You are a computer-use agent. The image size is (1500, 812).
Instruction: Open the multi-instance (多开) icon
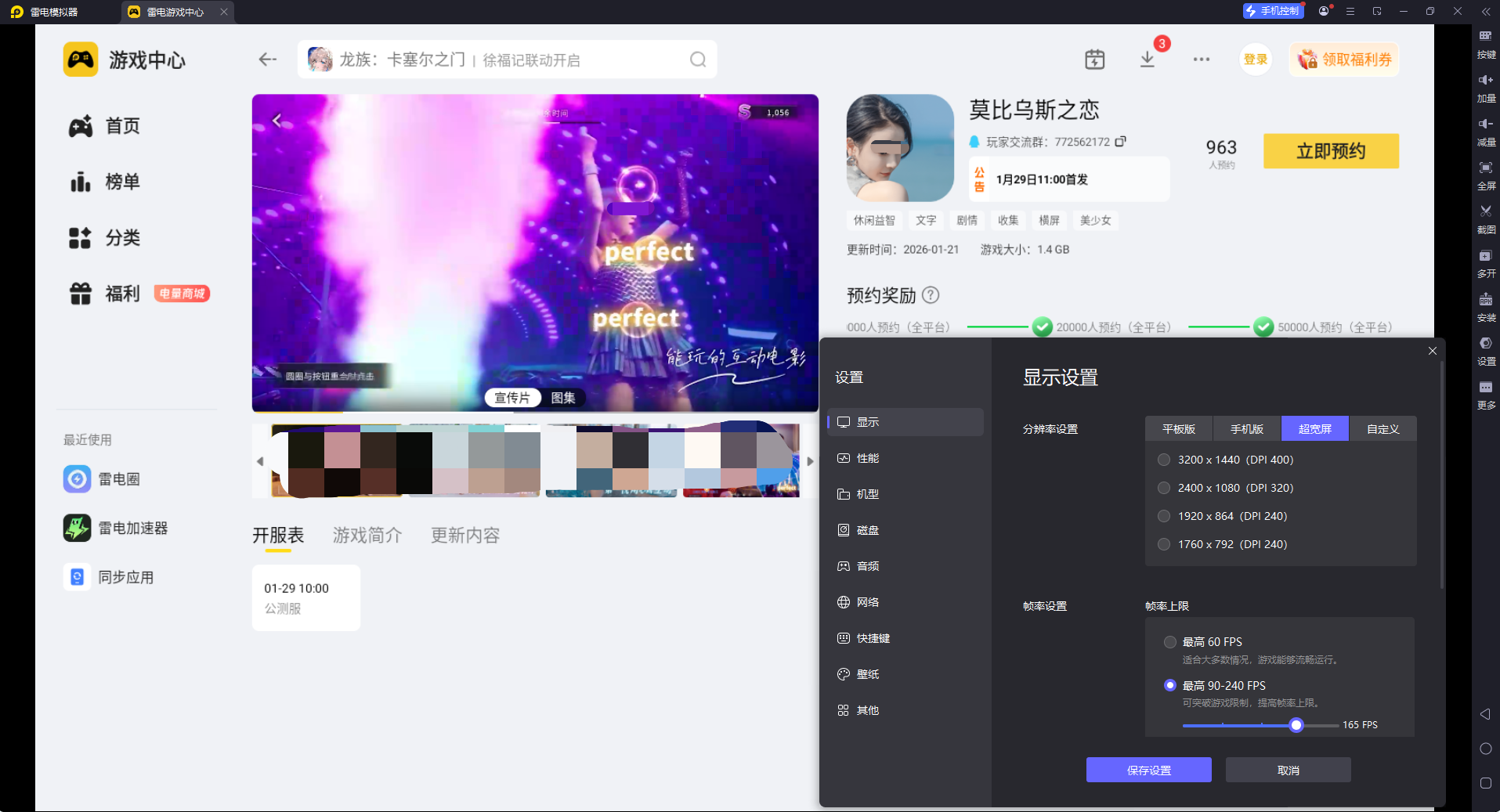pyautogui.click(x=1485, y=256)
